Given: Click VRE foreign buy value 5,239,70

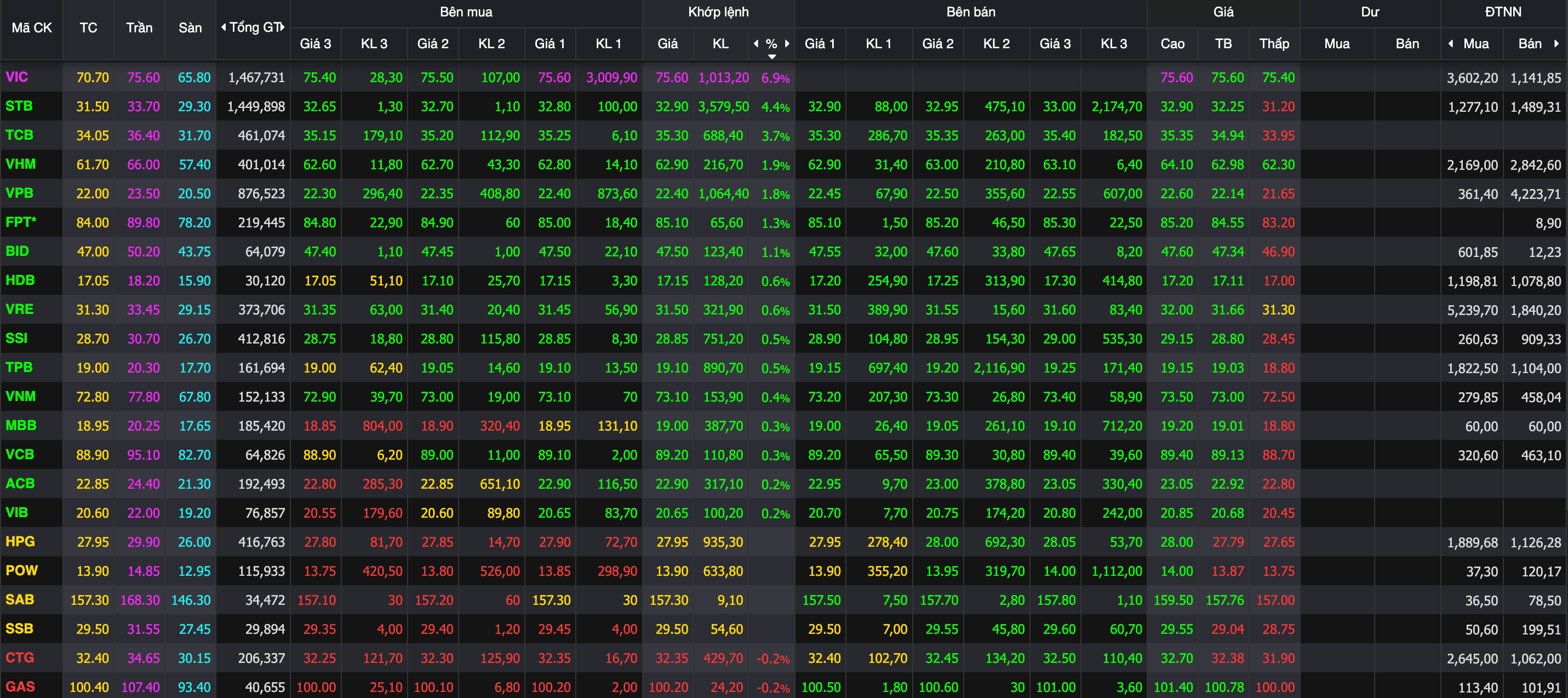Looking at the screenshot, I should (1473, 310).
